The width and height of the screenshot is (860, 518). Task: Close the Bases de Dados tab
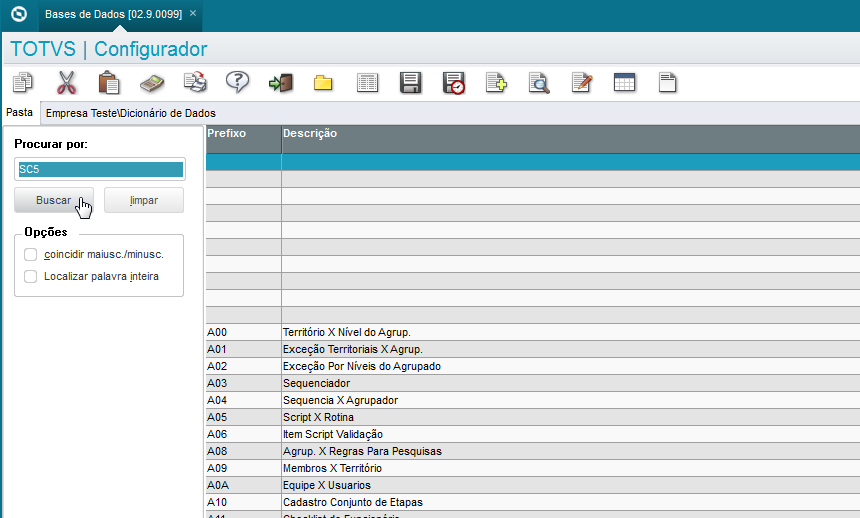[193, 13]
